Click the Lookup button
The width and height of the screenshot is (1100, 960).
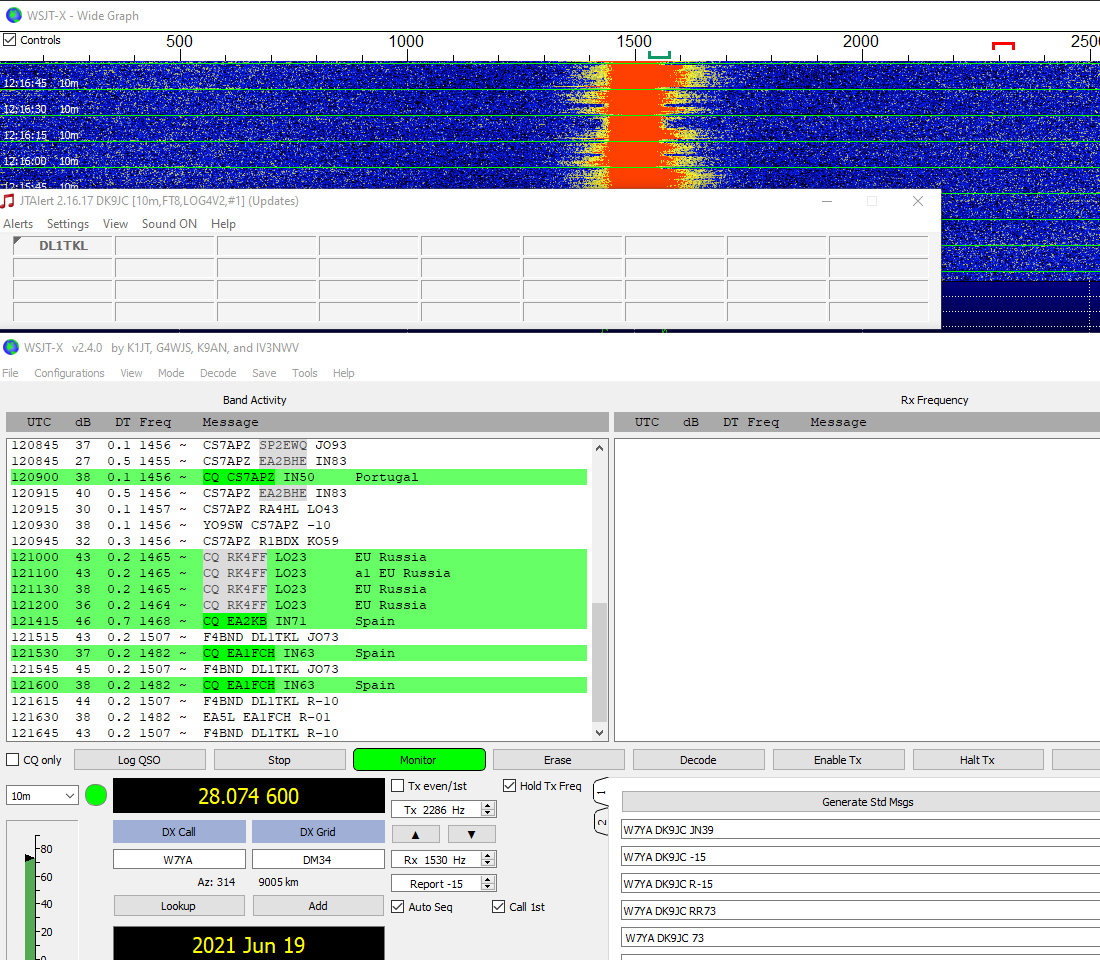point(179,906)
